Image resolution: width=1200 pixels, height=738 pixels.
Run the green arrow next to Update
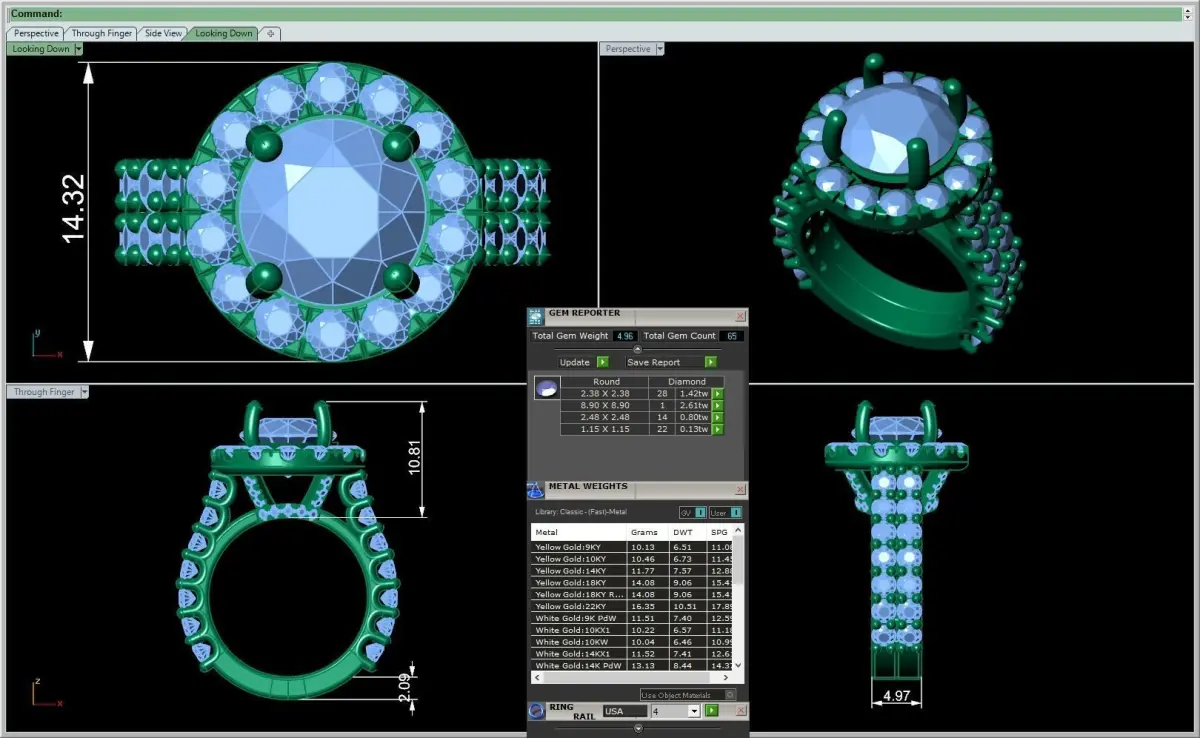coord(602,362)
